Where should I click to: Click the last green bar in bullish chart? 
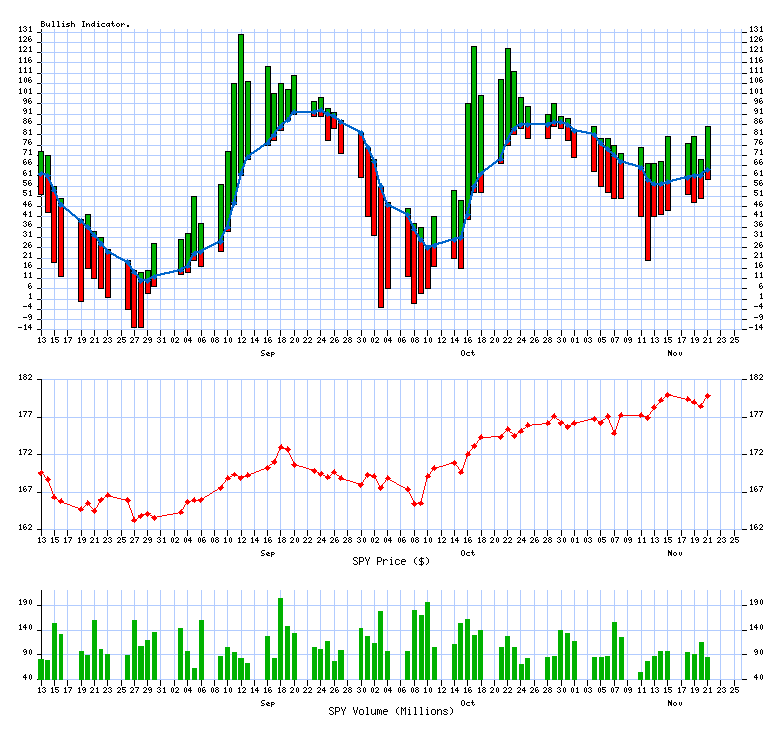pyautogui.click(x=708, y=148)
